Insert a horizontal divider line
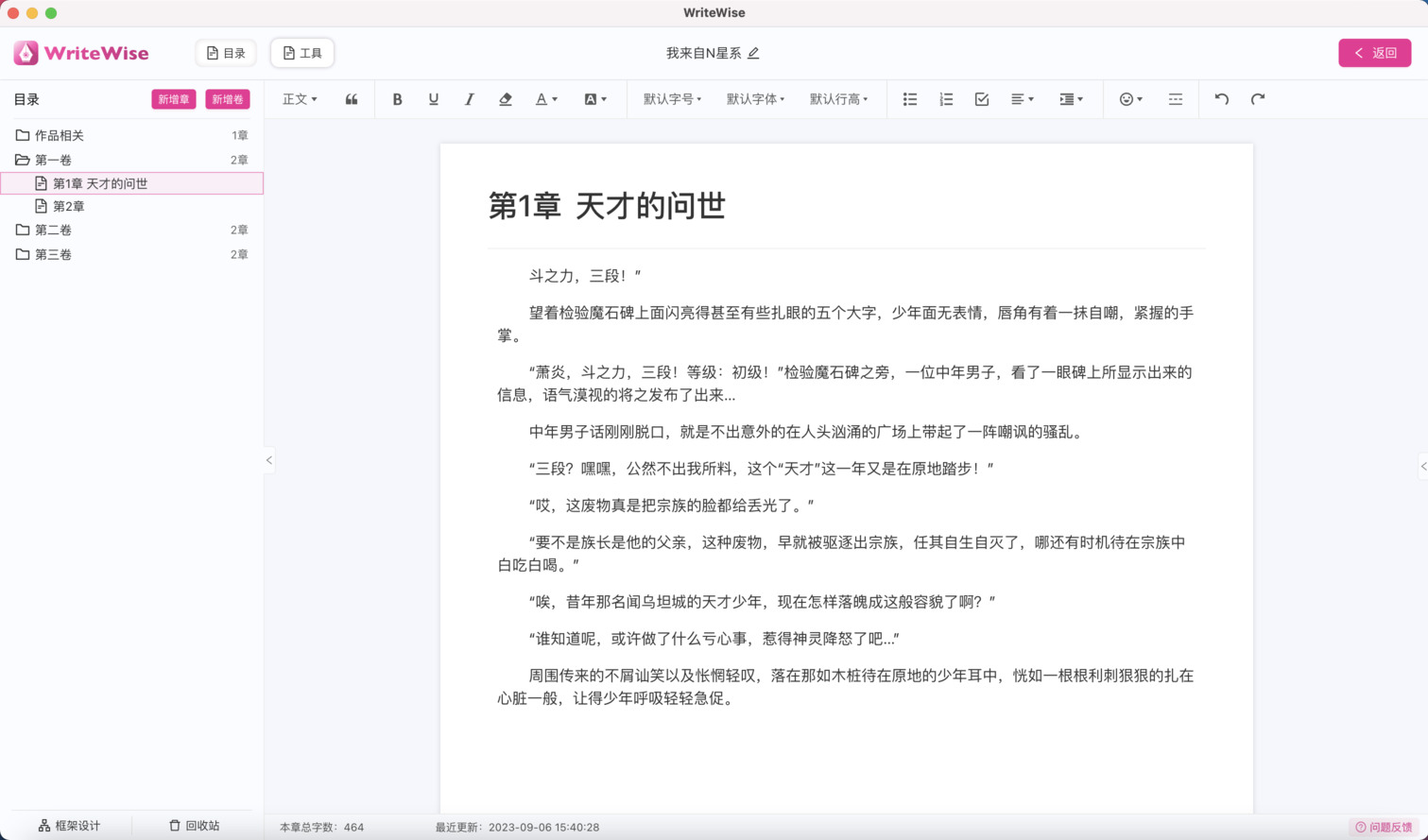This screenshot has width=1428, height=840. click(x=1174, y=98)
